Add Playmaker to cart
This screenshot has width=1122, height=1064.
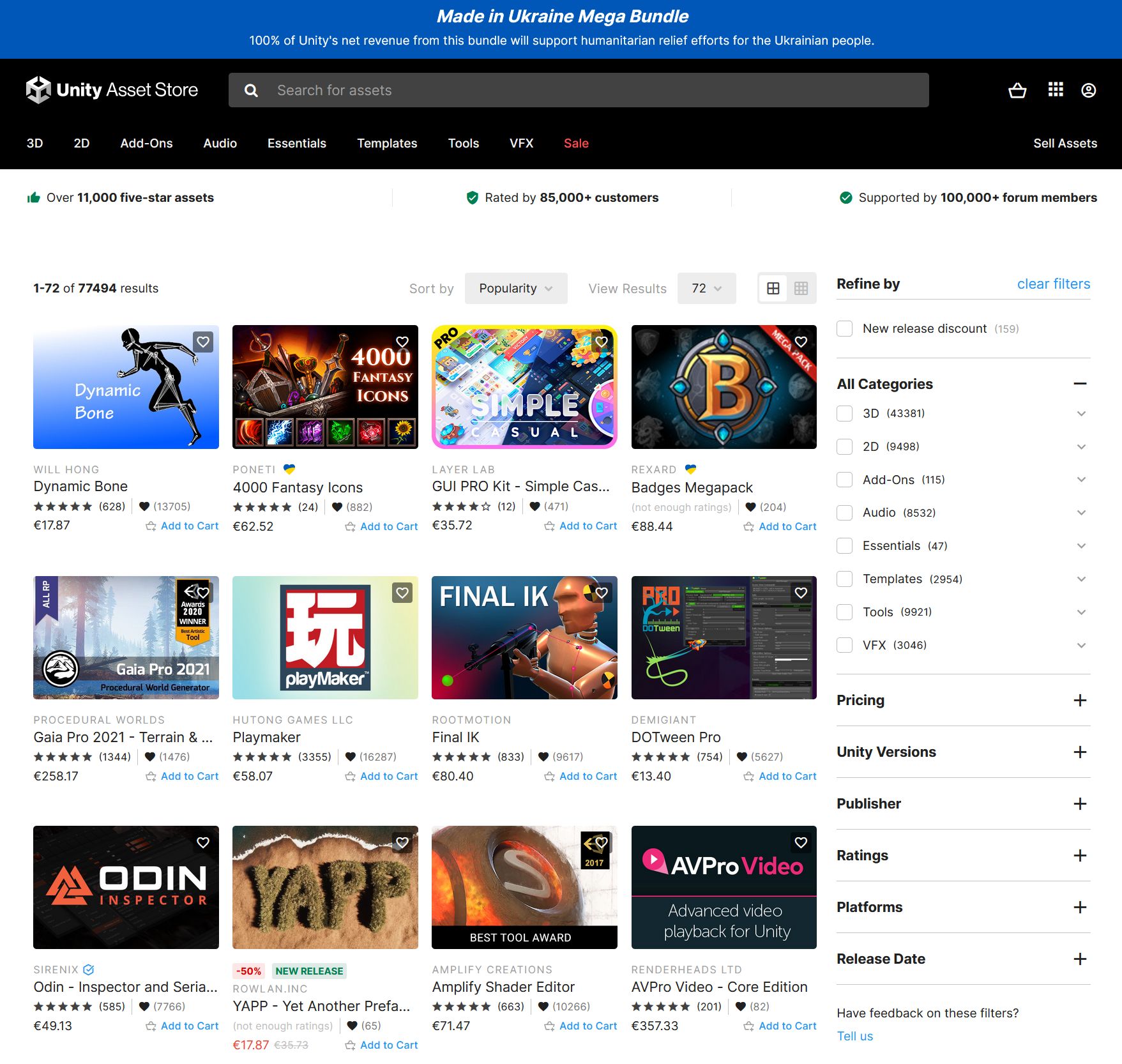click(x=381, y=776)
